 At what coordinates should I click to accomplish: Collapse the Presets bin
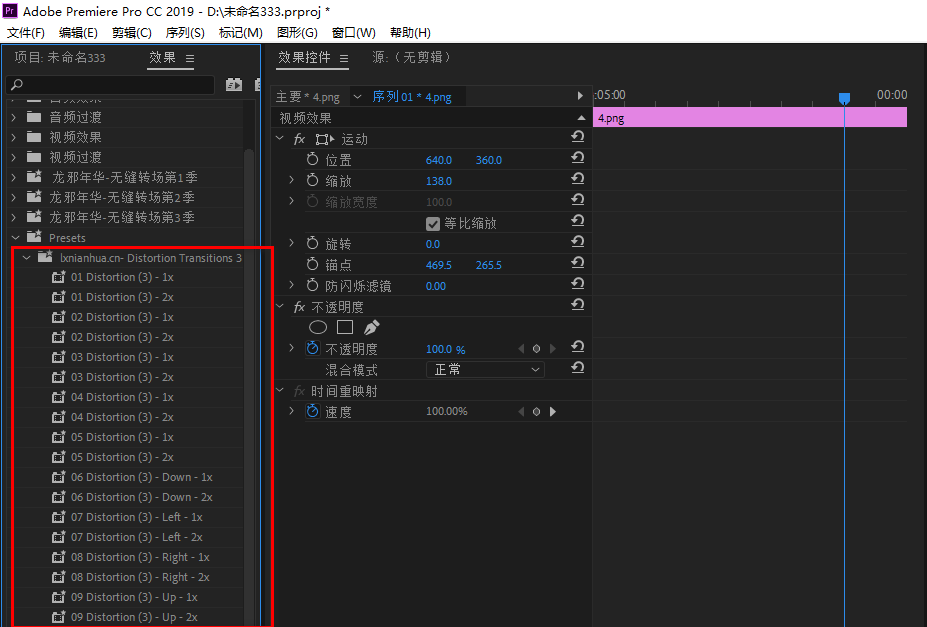pos(15,238)
